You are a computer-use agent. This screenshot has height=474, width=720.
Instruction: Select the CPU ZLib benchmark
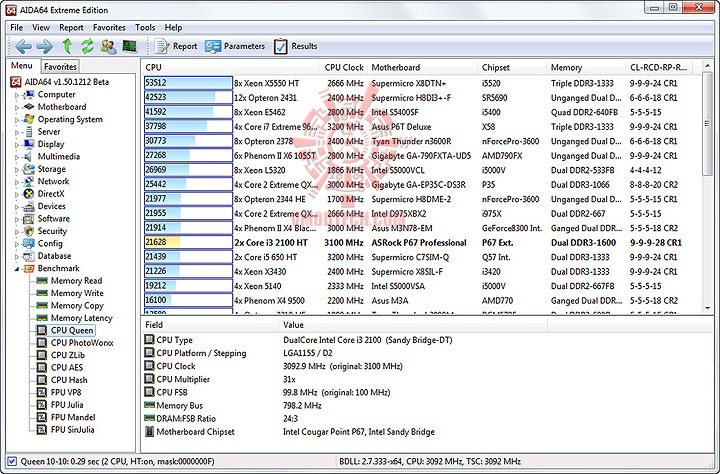pos(61,355)
